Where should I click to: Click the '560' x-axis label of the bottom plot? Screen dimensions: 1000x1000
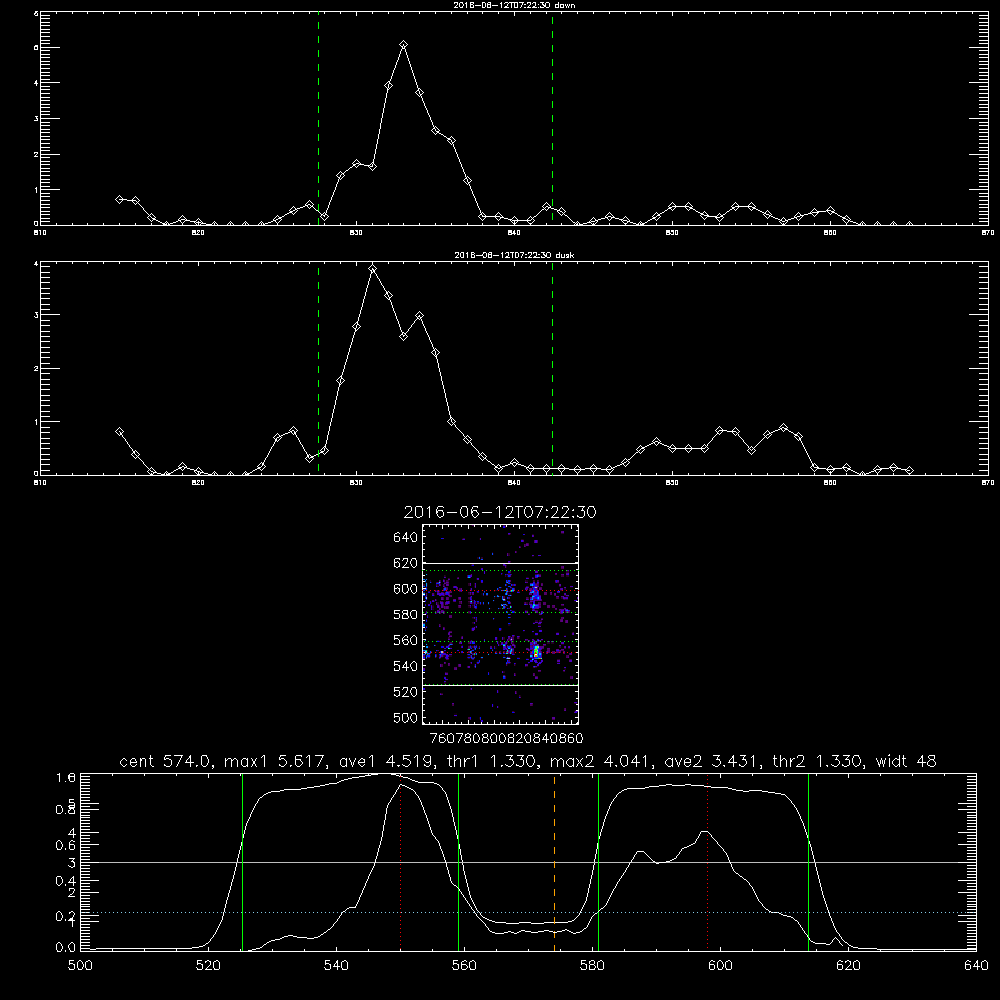pos(464,966)
